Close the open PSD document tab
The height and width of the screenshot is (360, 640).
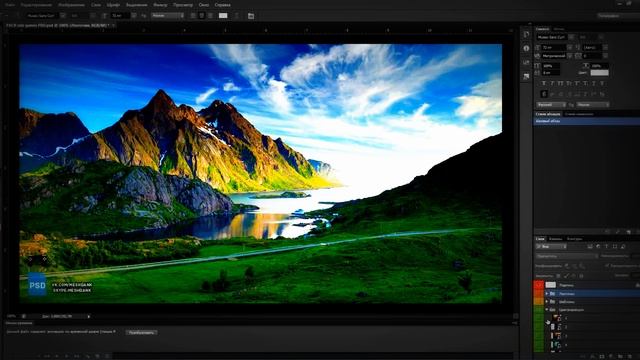coord(113,25)
